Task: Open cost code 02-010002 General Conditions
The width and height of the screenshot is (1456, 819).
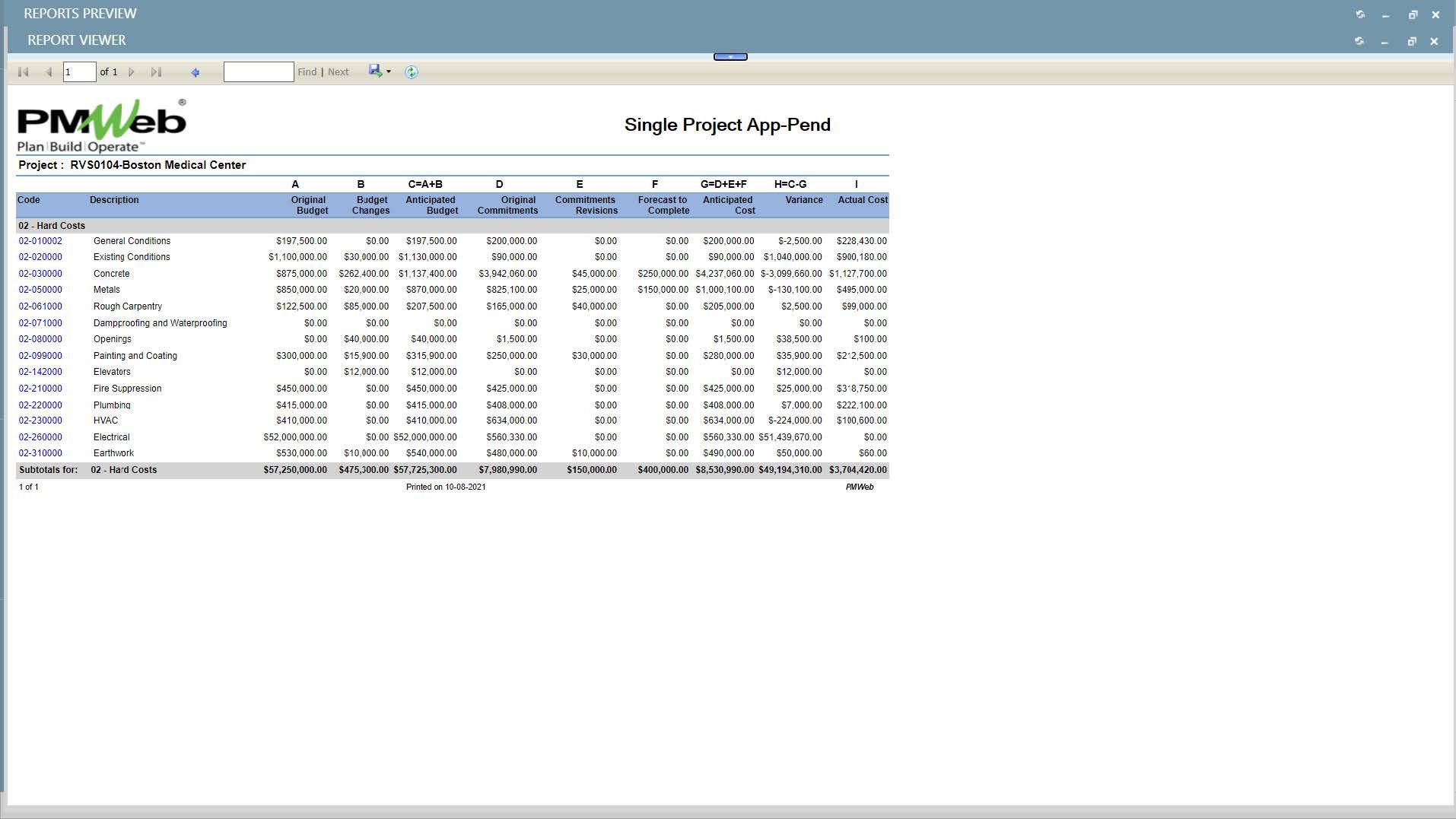Action: [40, 241]
